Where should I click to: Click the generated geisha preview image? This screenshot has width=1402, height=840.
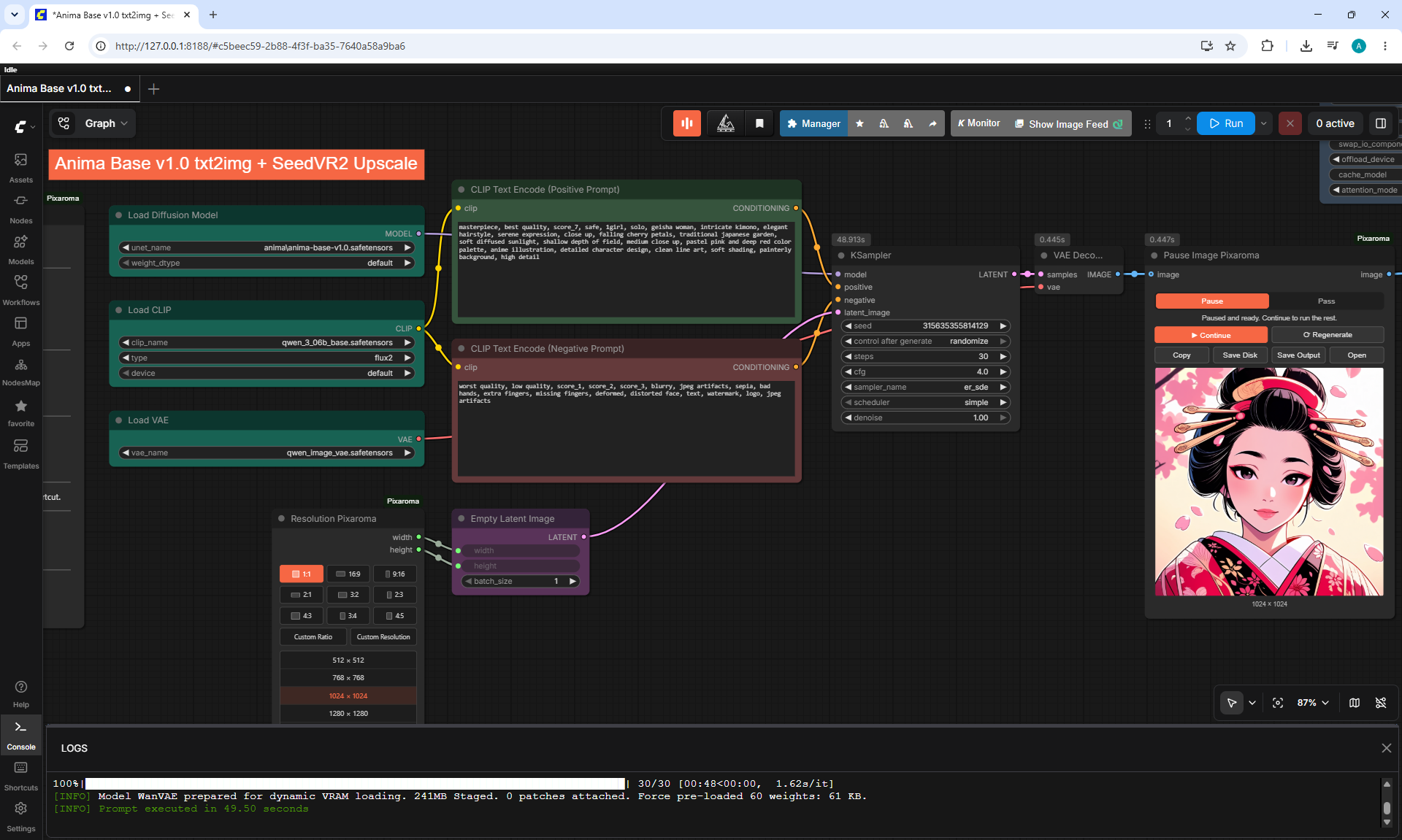1269,482
